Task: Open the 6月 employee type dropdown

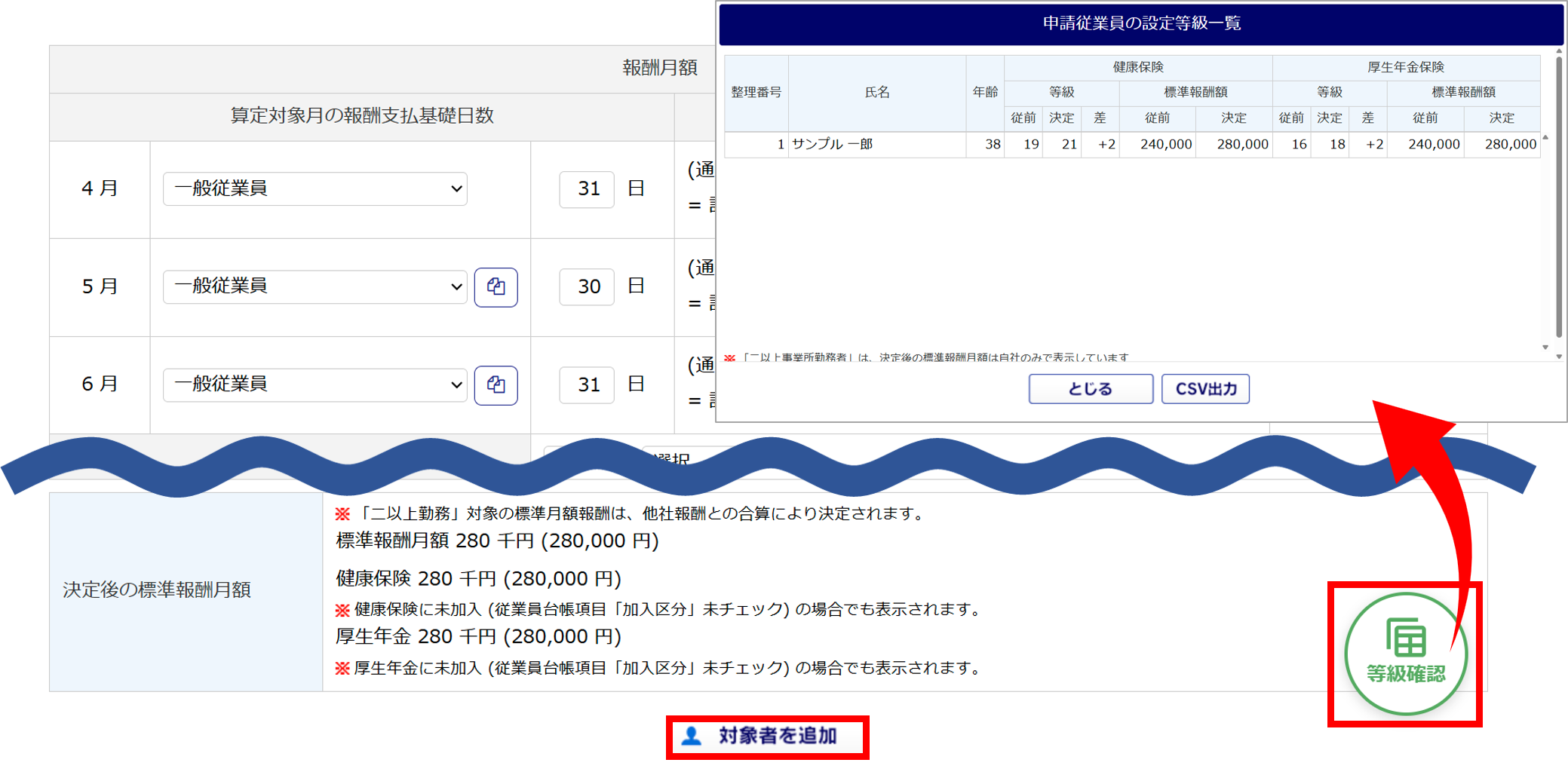Action: [315, 384]
